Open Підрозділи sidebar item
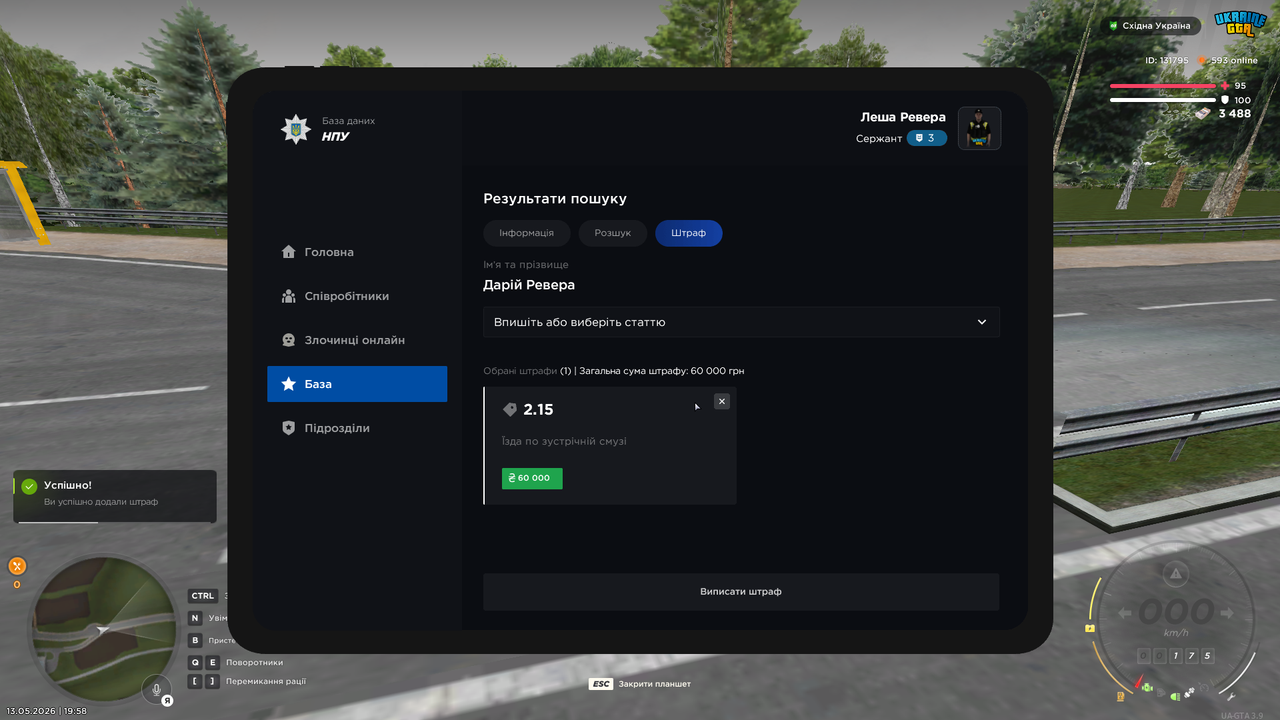The width and height of the screenshot is (1280, 720). click(x=357, y=428)
